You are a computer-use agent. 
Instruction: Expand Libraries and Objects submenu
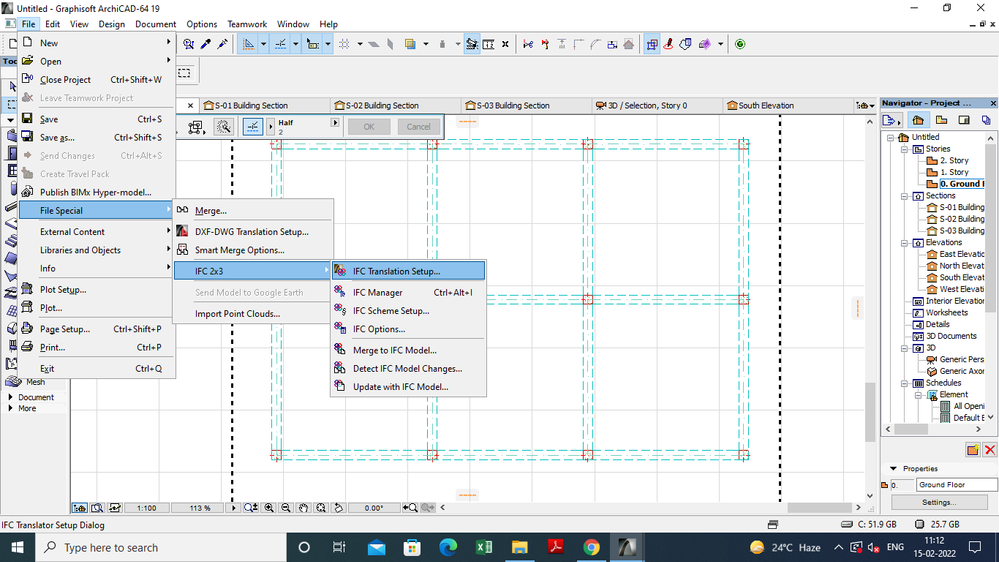point(97,250)
